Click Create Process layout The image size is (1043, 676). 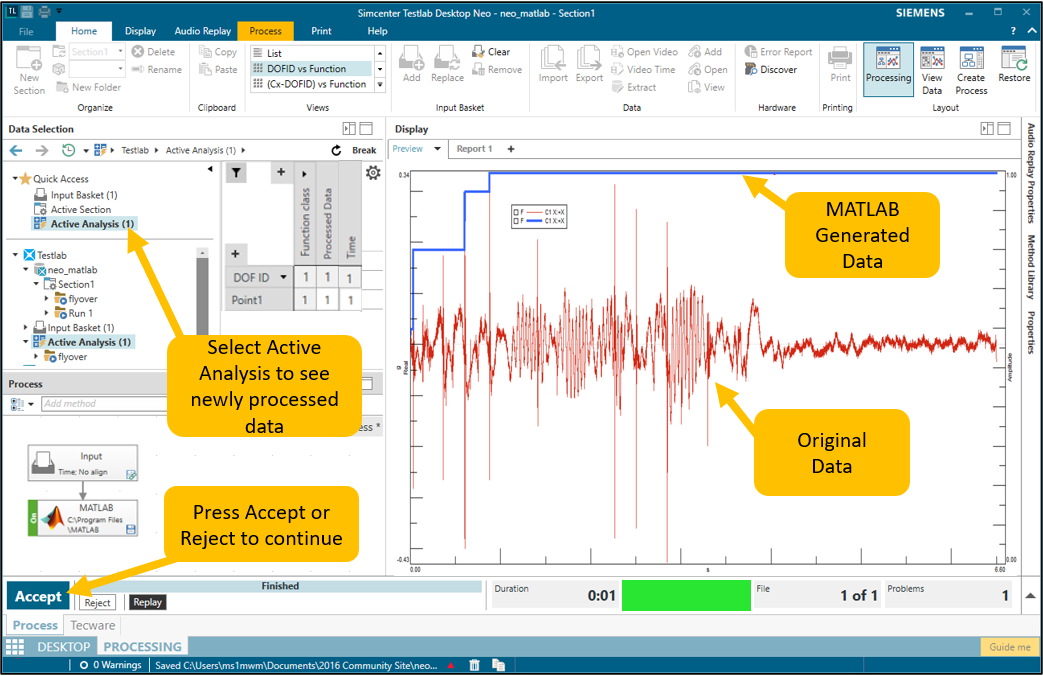coord(971,70)
